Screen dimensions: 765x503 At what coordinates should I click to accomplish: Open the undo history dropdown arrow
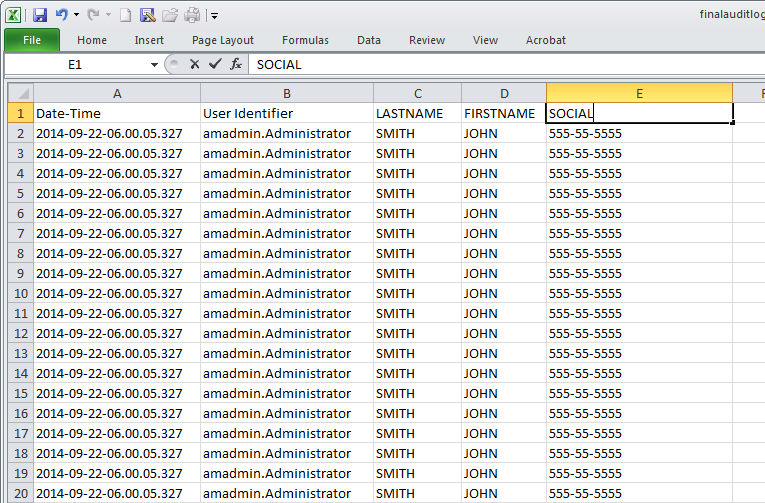tap(77, 15)
